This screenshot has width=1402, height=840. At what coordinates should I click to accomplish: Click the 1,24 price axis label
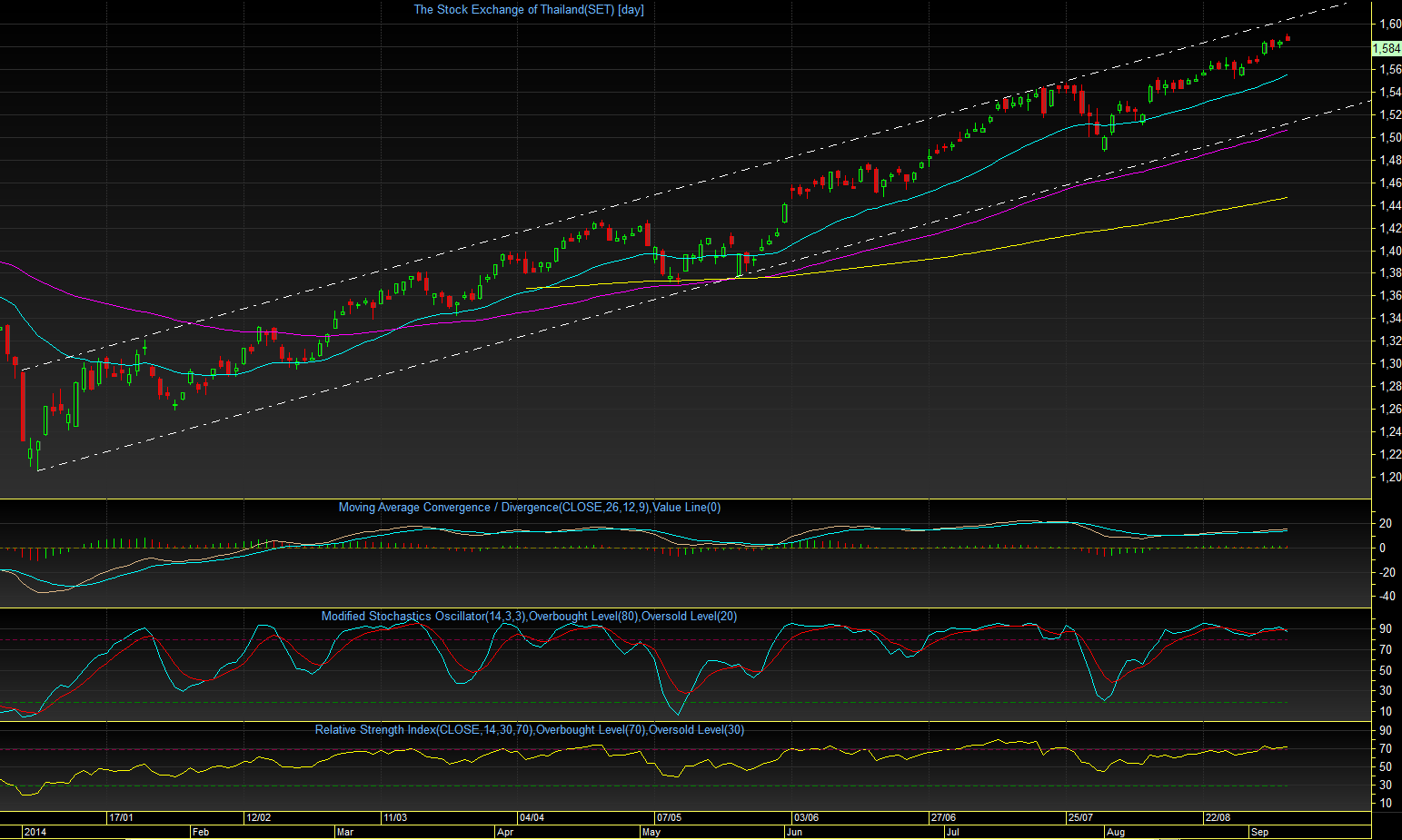pyautogui.click(x=1390, y=432)
